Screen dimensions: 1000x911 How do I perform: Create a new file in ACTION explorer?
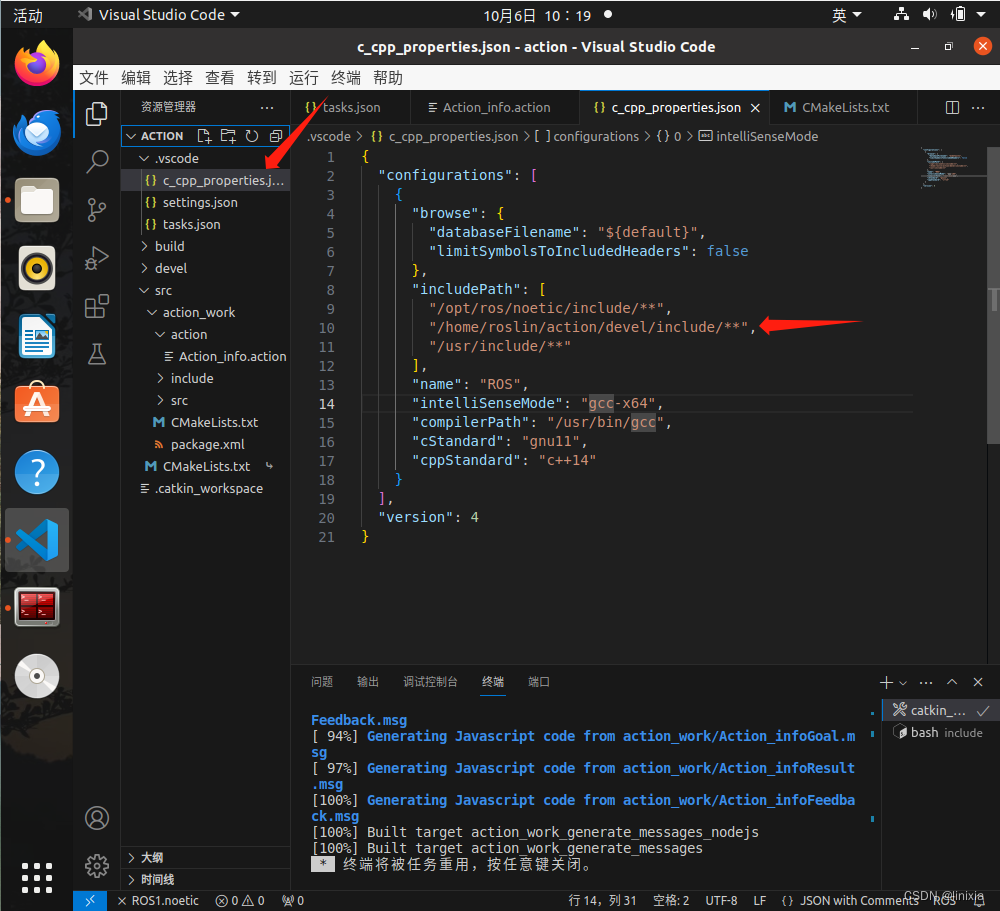point(204,136)
